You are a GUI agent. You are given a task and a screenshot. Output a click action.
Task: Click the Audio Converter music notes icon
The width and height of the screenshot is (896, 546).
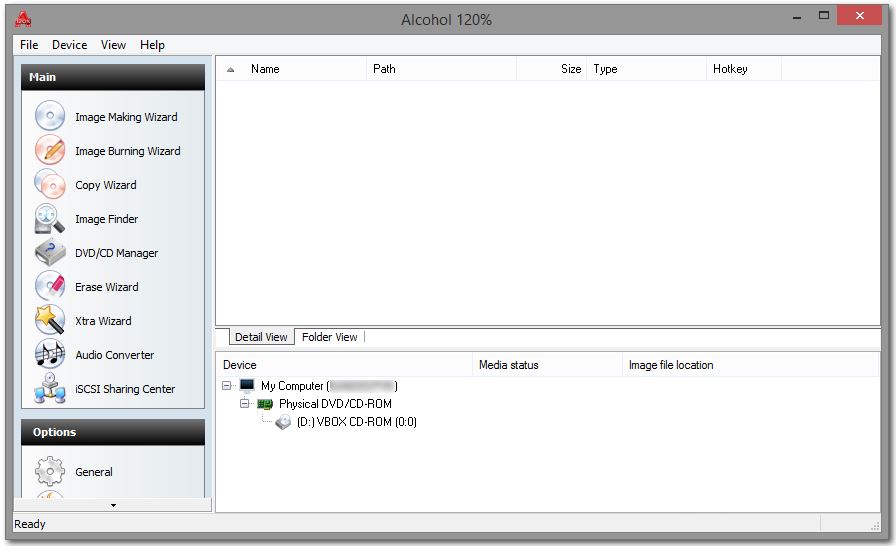point(50,354)
